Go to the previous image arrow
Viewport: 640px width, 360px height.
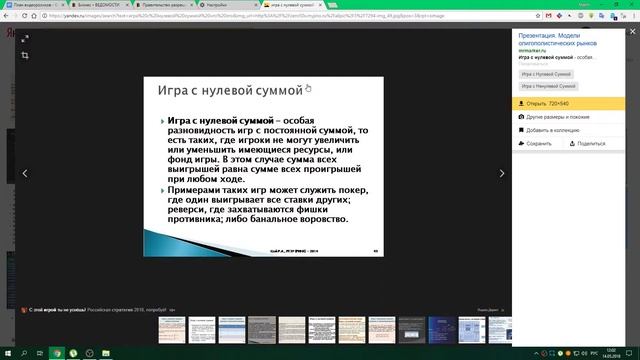(25, 173)
